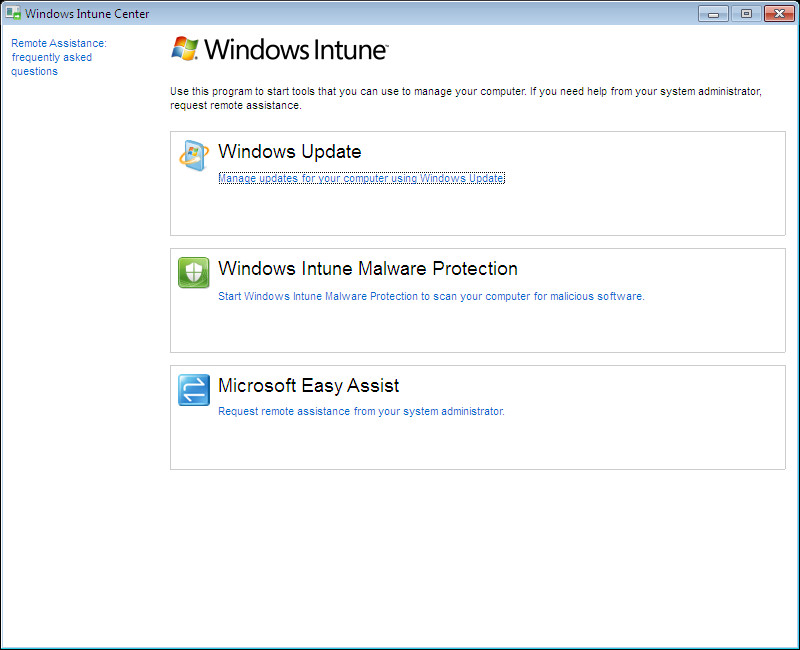Select the Windows Intune Malware Protection heading
The height and width of the screenshot is (650, 800).
(x=367, y=269)
